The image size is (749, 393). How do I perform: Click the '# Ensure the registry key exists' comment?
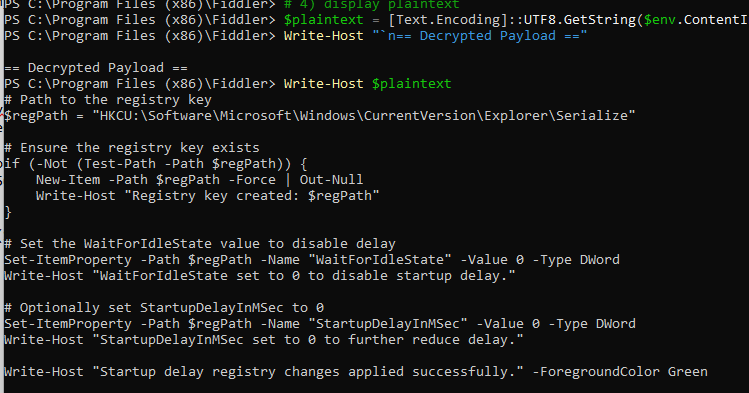tap(131, 148)
